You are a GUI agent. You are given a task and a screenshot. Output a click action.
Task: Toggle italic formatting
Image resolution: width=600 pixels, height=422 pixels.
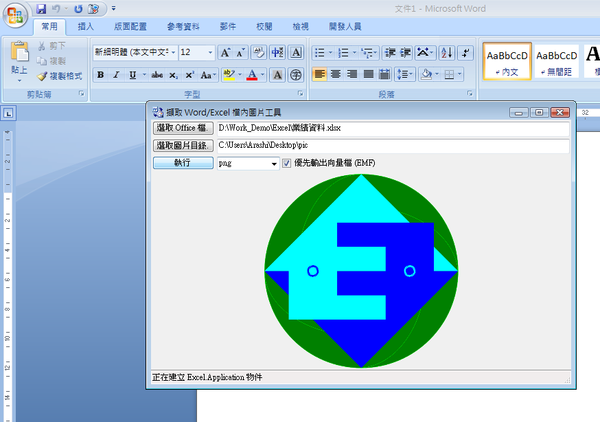(116, 75)
